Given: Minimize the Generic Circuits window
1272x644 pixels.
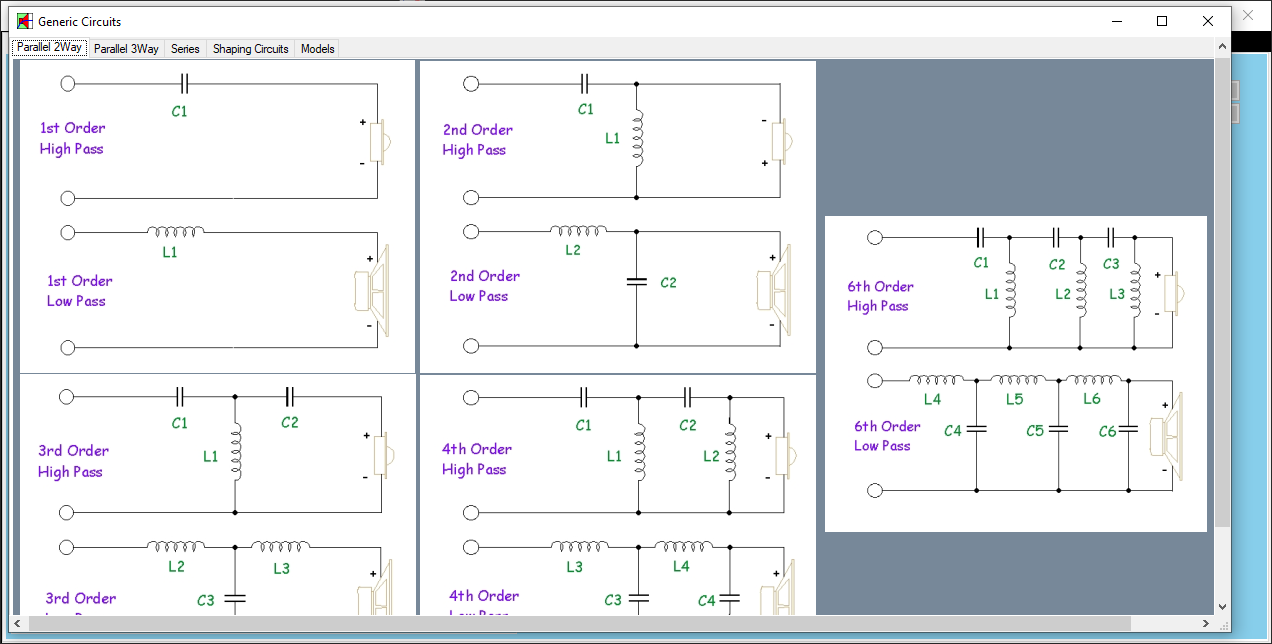Looking at the screenshot, I should coord(1116,21).
